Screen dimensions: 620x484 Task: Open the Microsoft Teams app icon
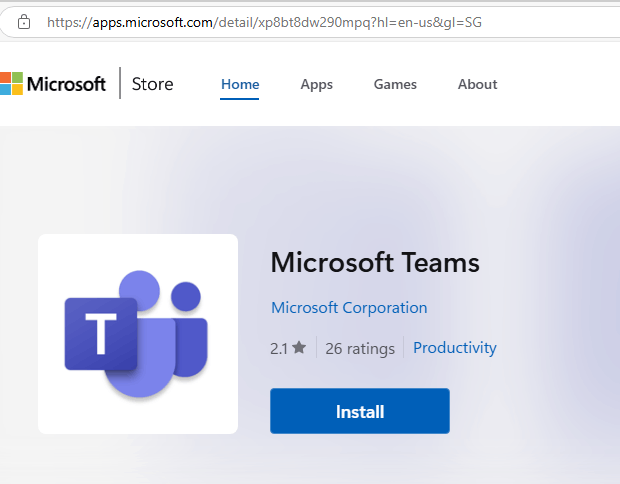138,334
